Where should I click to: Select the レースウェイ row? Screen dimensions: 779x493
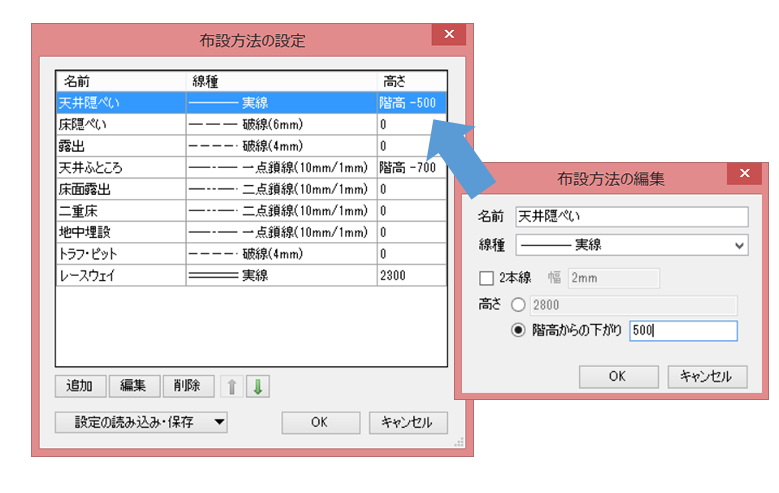click(251, 275)
